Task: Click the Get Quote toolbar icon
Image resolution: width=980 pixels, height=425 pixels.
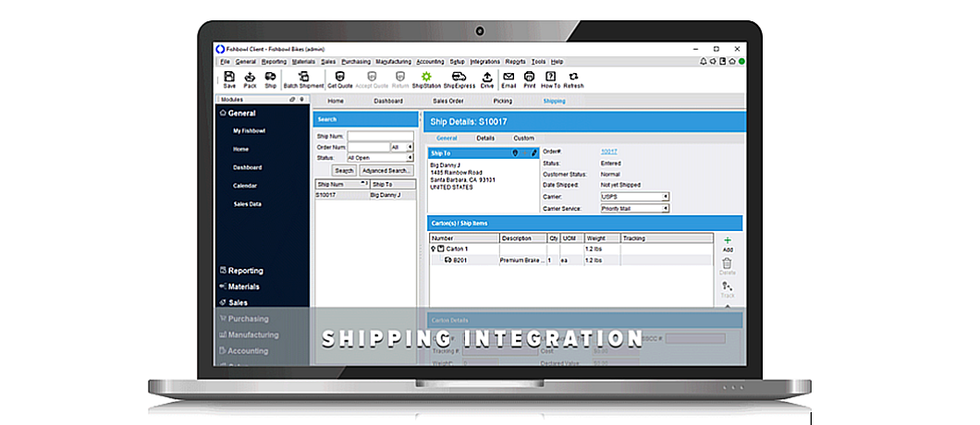Action: click(340, 78)
